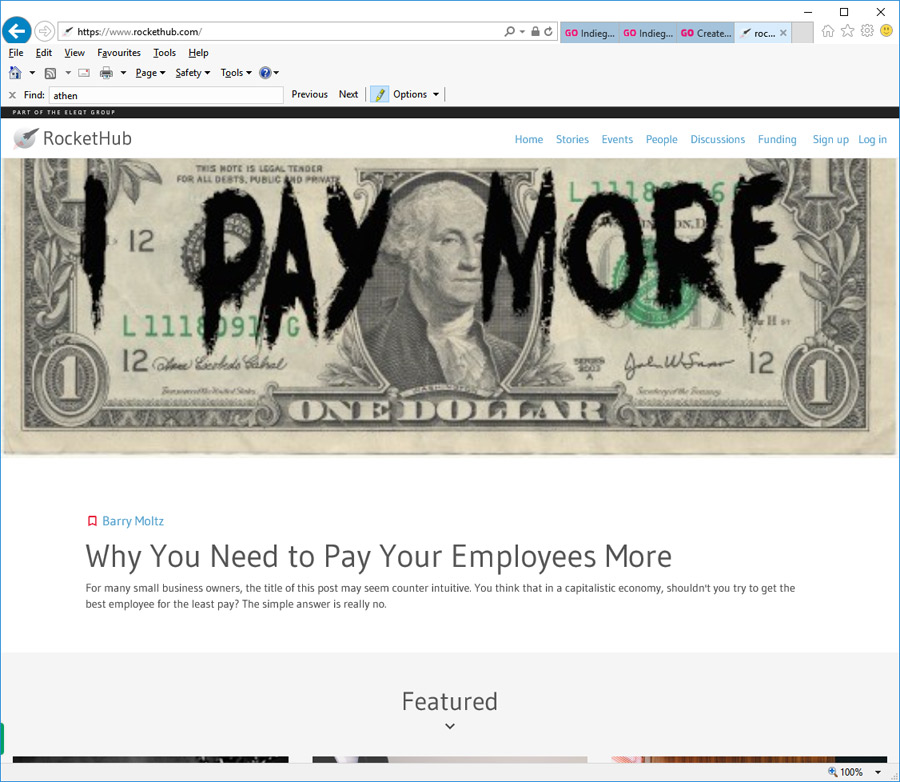The height and width of the screenshot is (782, 900).
Task: Open the Edit menu
Action: (44, 53)
